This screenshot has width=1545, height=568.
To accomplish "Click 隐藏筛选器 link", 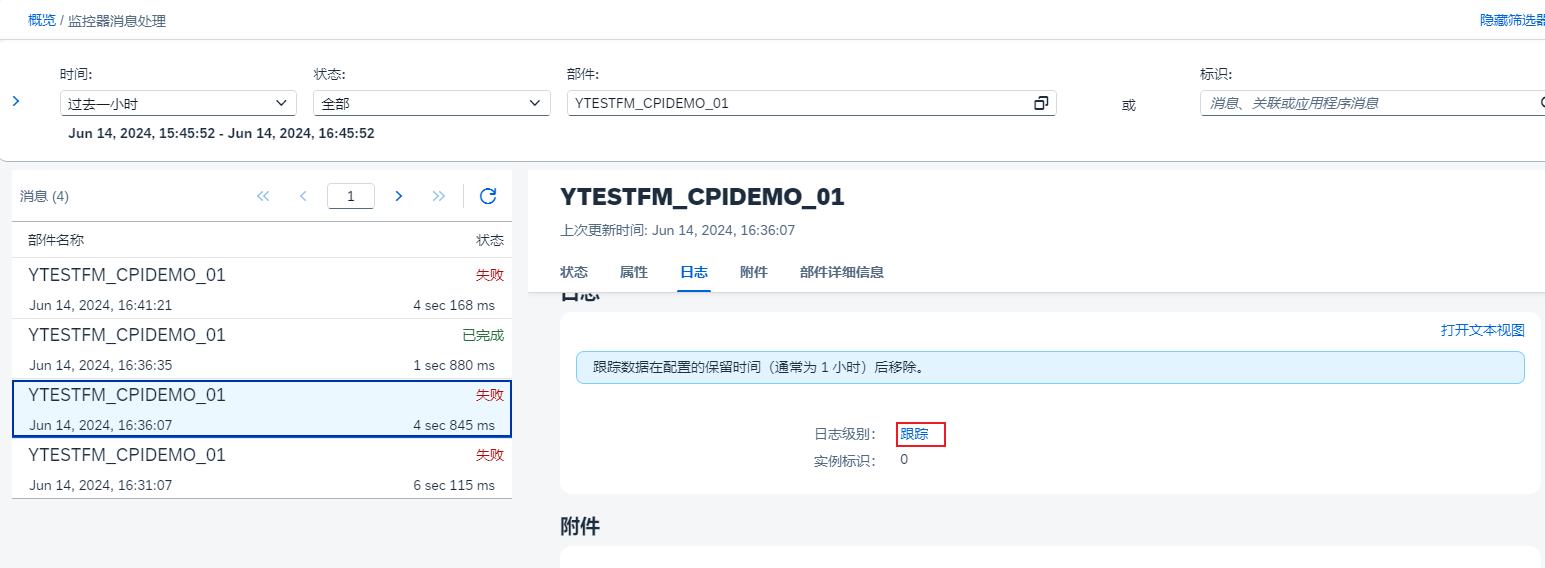I will tap(1512, 20).
